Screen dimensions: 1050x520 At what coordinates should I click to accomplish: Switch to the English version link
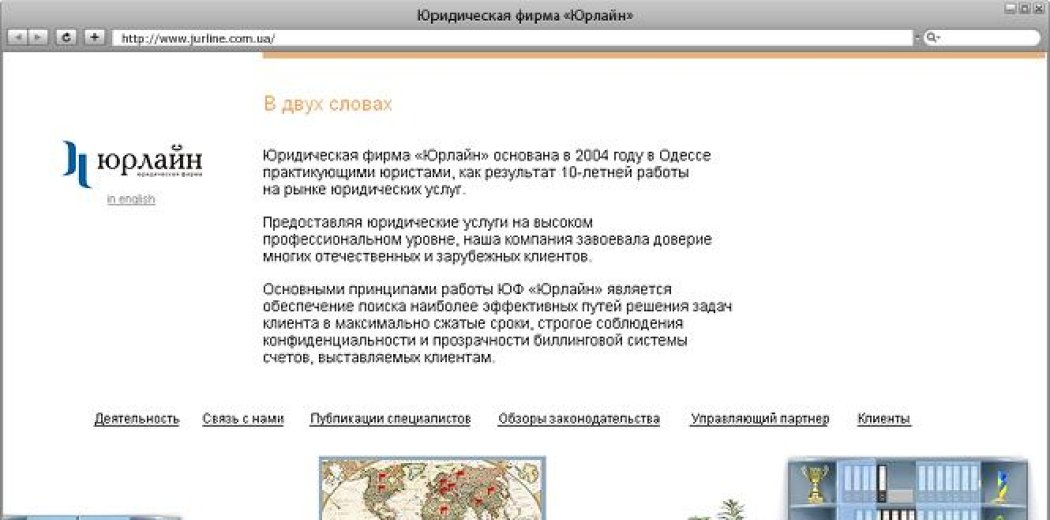click(x=131, y=199)
